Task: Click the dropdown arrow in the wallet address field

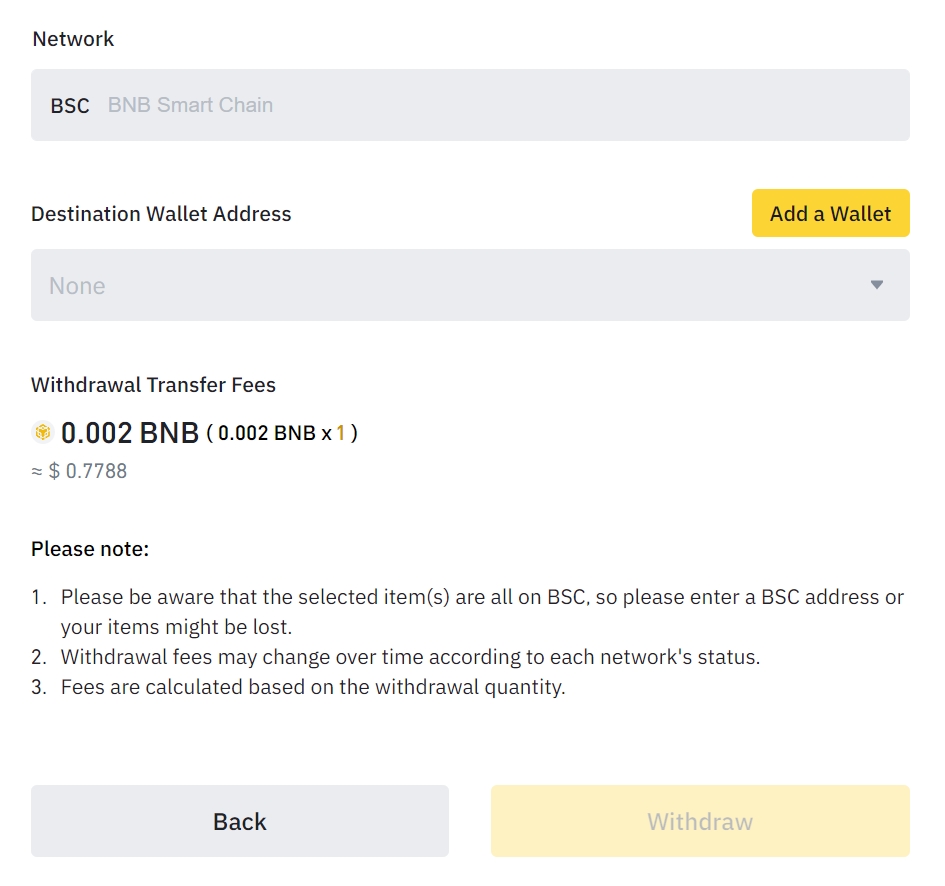Action: click(876, 285)
